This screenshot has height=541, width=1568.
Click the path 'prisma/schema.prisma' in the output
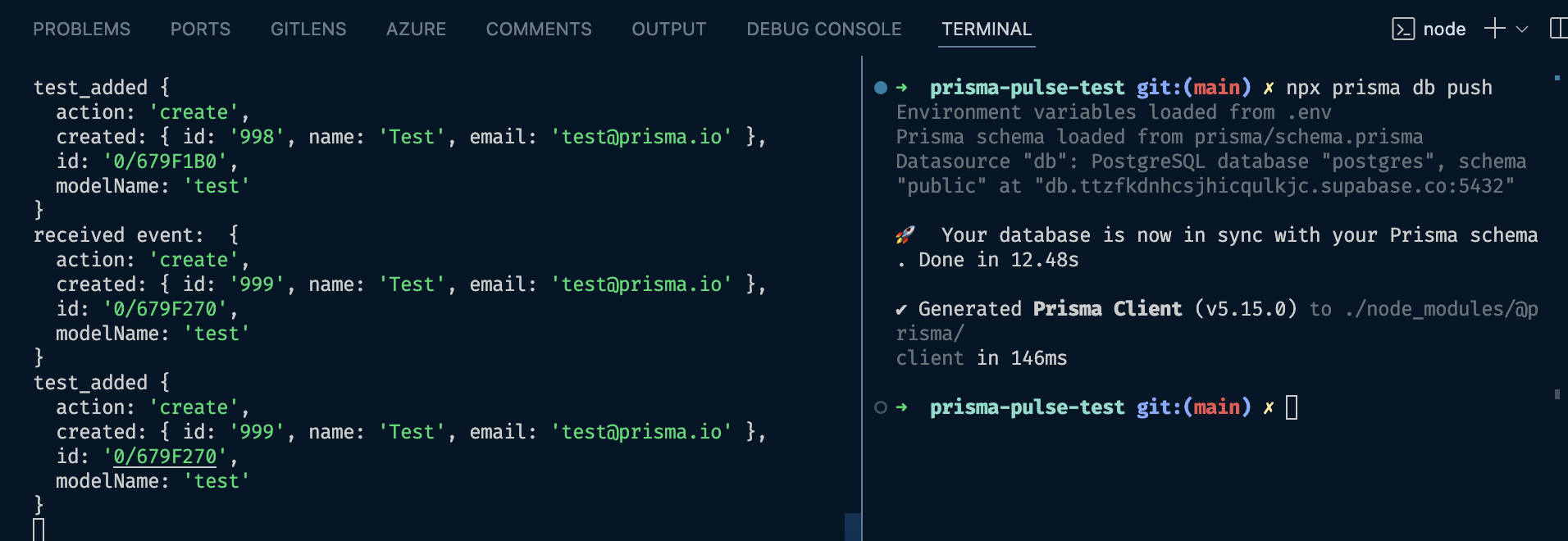click(1309, 137)
